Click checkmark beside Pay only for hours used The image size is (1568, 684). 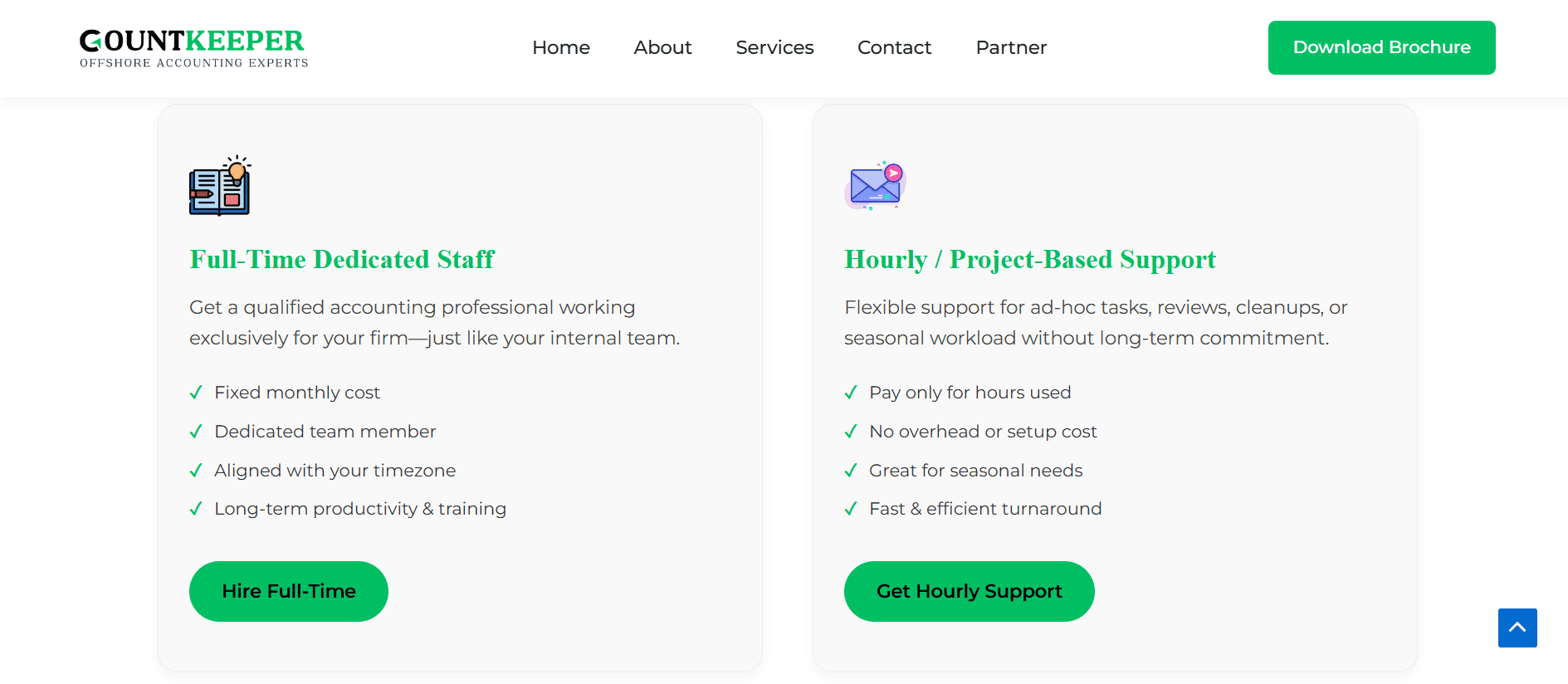851,393
